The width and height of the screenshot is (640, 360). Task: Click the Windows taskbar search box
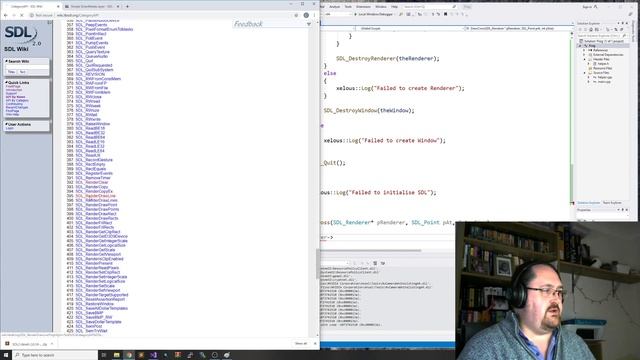[x=56, y=355]
